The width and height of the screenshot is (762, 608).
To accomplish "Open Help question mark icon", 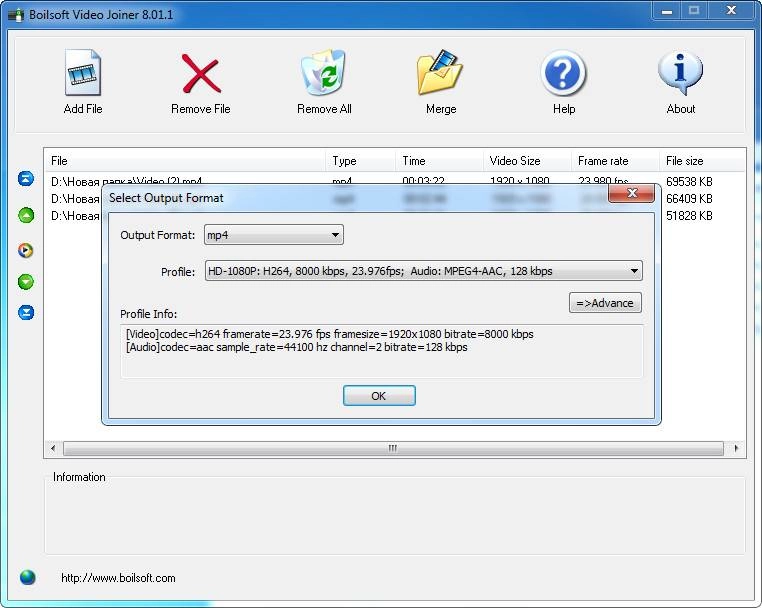I will [563, 73].
